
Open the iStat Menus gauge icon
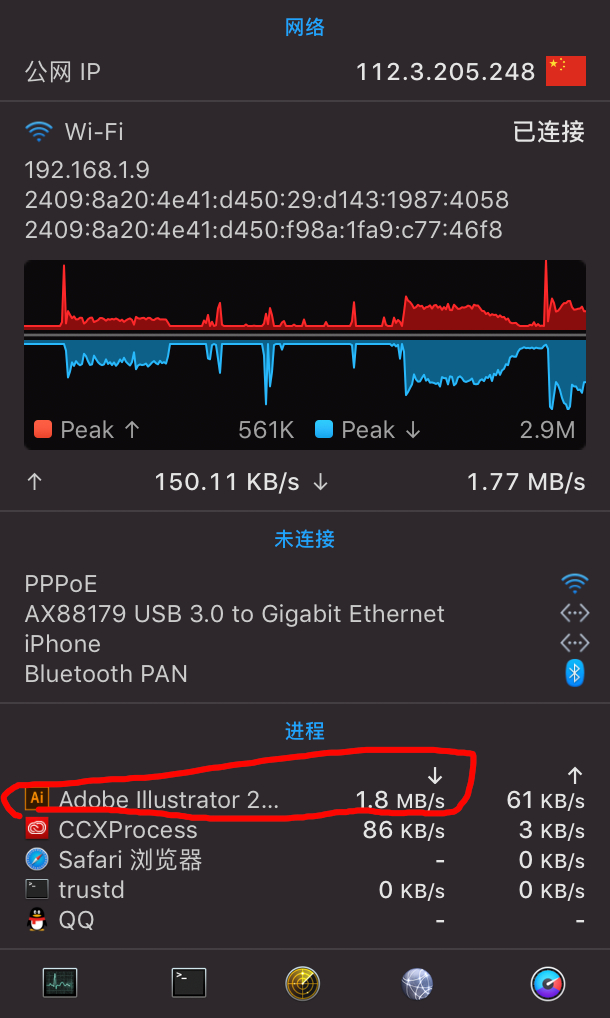[x=547, y=983]
